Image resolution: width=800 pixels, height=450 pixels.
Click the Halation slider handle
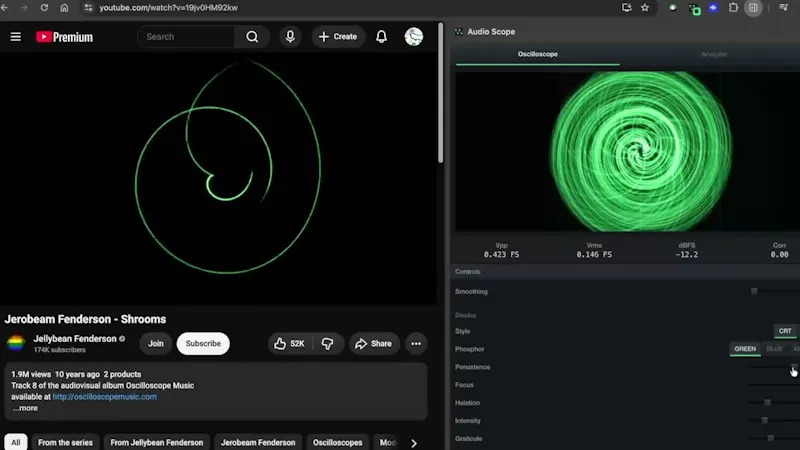point(767,403)
